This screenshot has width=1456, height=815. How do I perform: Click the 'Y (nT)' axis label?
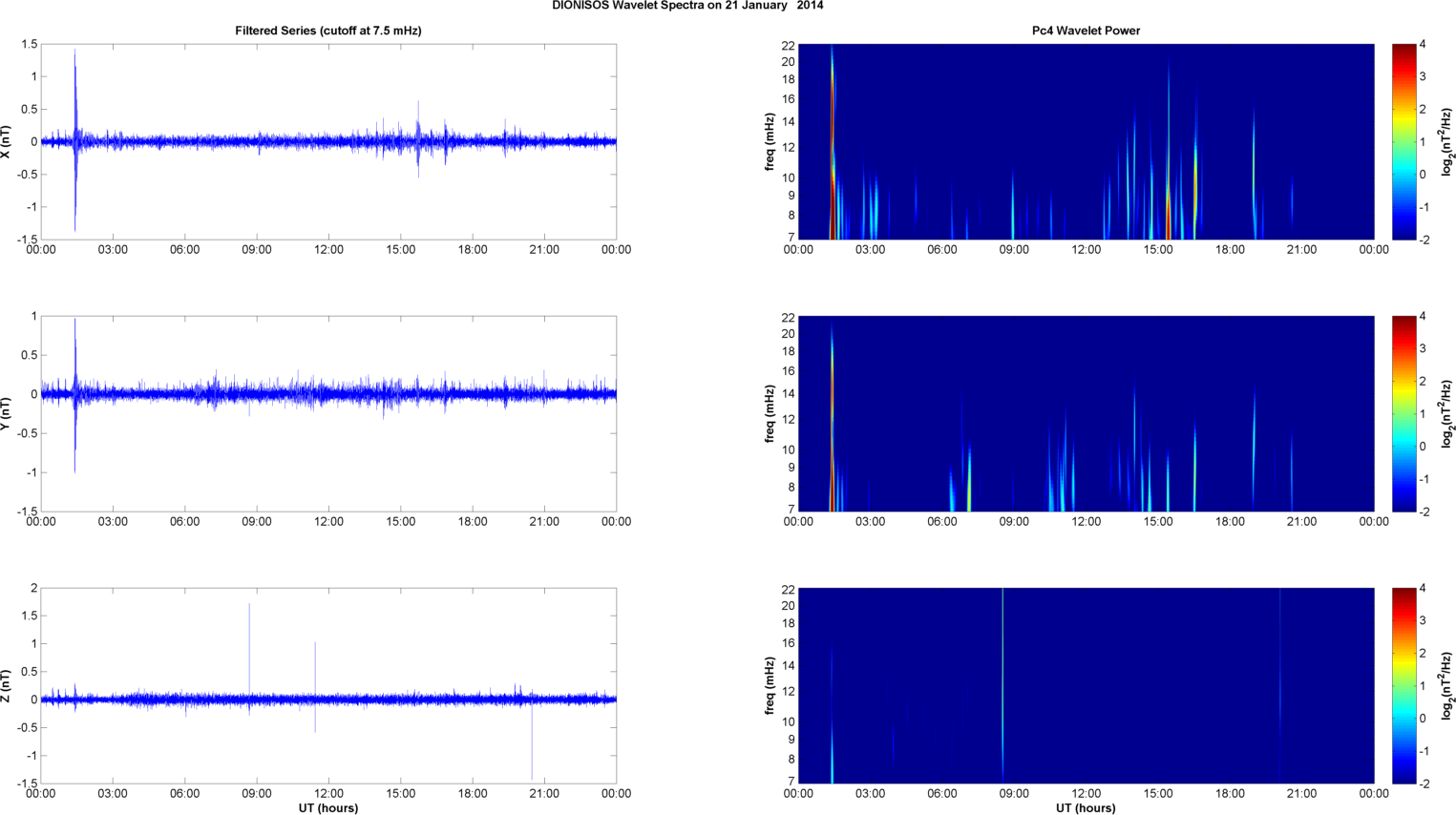(x=7, y=413)
